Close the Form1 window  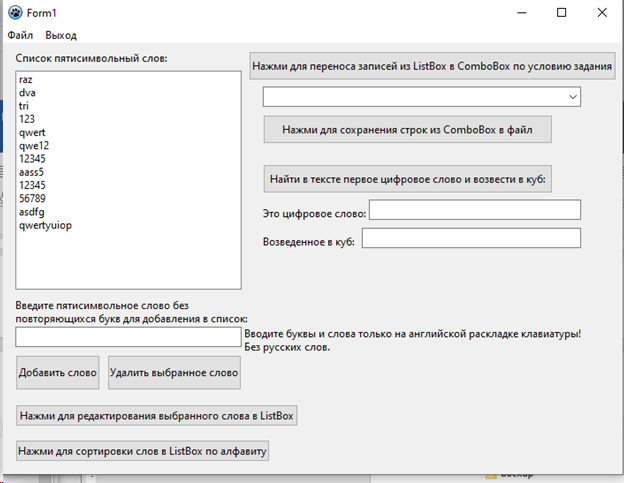[602, 13]
